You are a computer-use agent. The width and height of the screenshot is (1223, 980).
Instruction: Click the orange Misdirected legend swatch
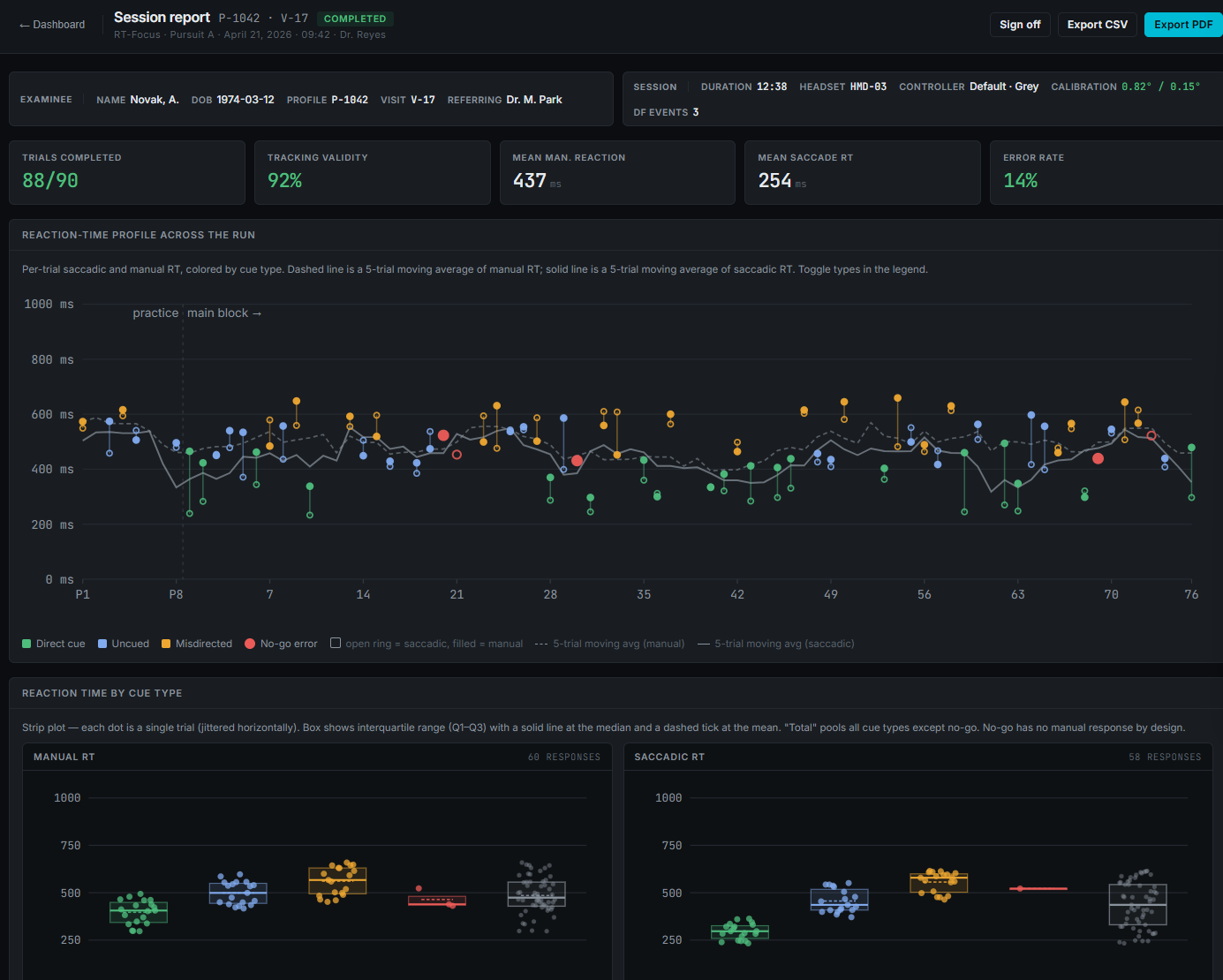tap(166, 644)
